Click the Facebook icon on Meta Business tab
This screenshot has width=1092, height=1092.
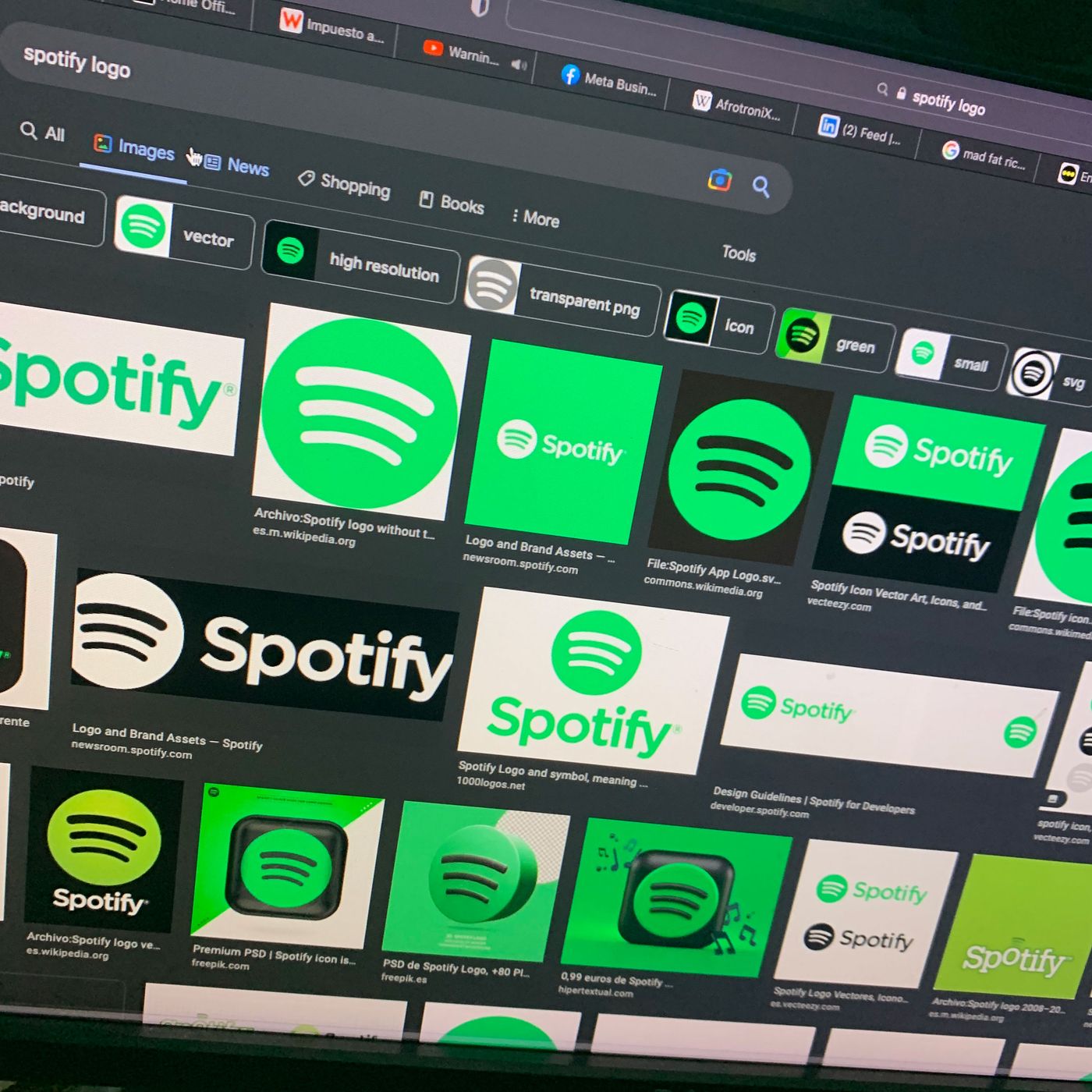point(570,75)
